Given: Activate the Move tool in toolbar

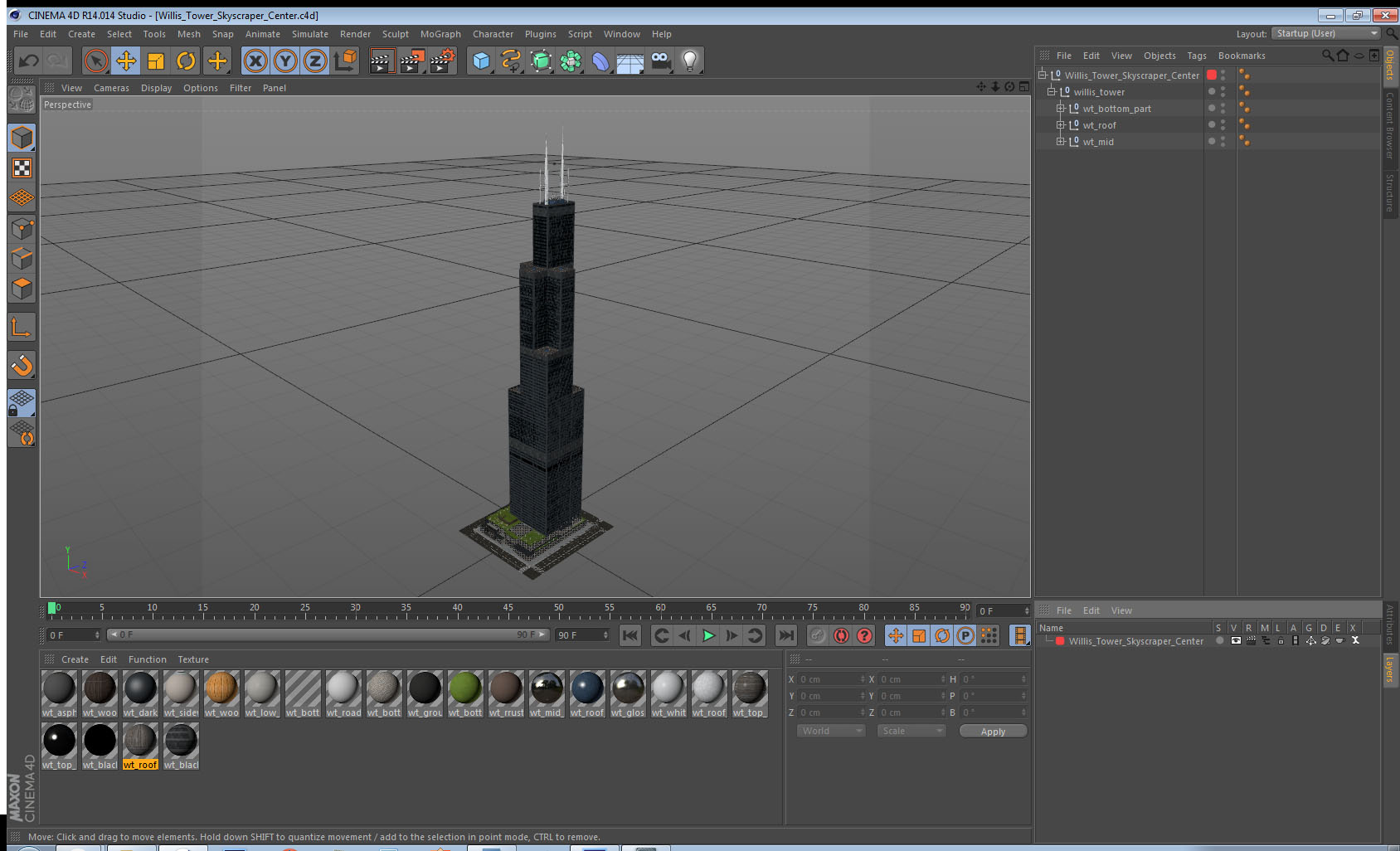Looking at the screenshot, I should click(x=126, y=61).
